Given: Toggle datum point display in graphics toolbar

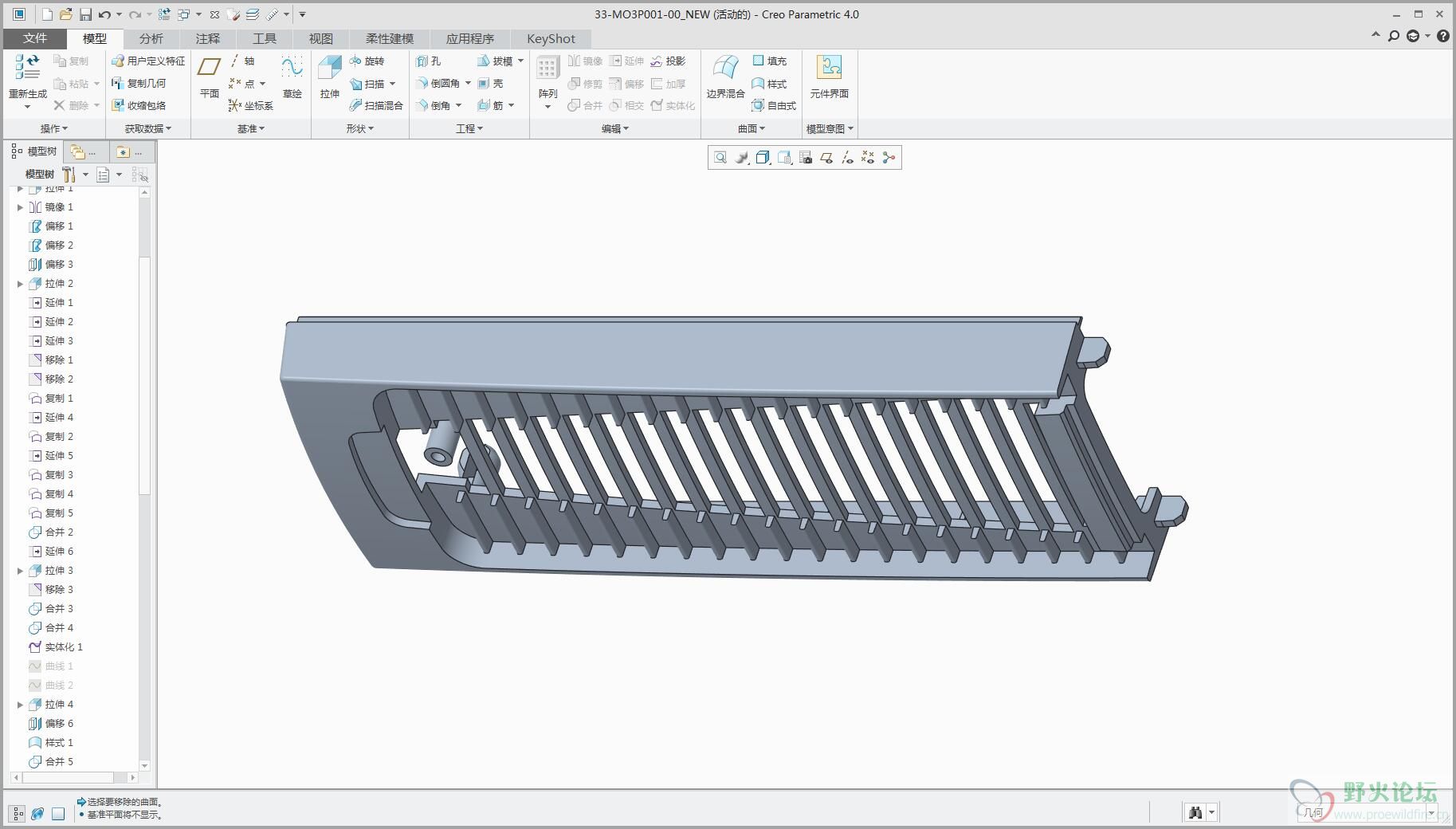Looking at the screenshot, I should (868, 158).
